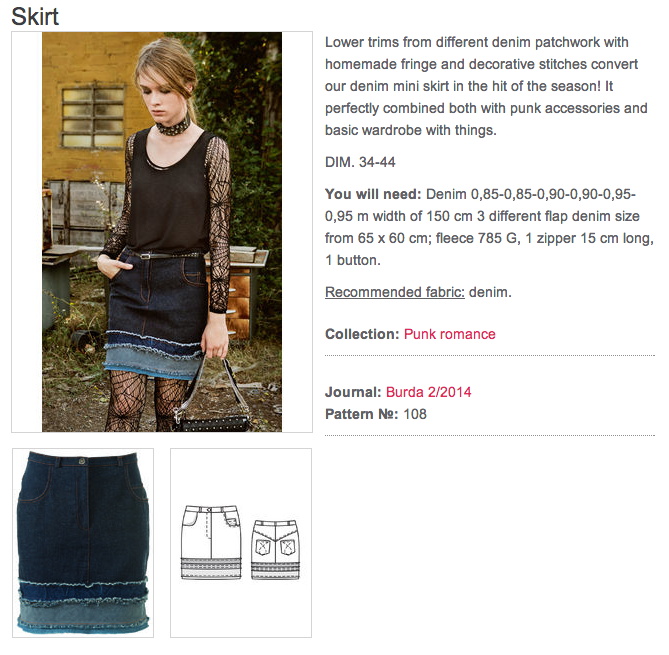This screenshot has height=655, width=669.
Task: Click the 'You will need:' label
Action: coord(373,194)
